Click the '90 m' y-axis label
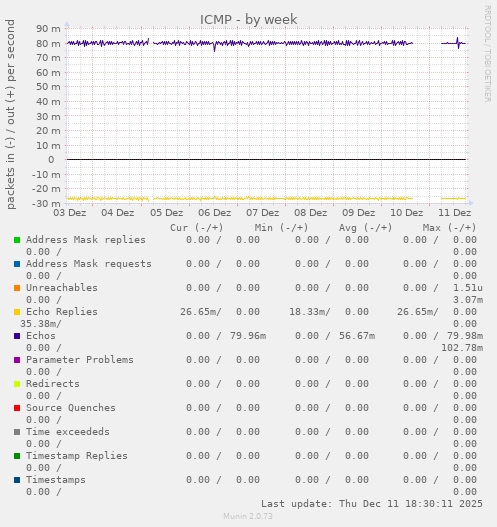497x527 pixels. (x=48, y=29)
